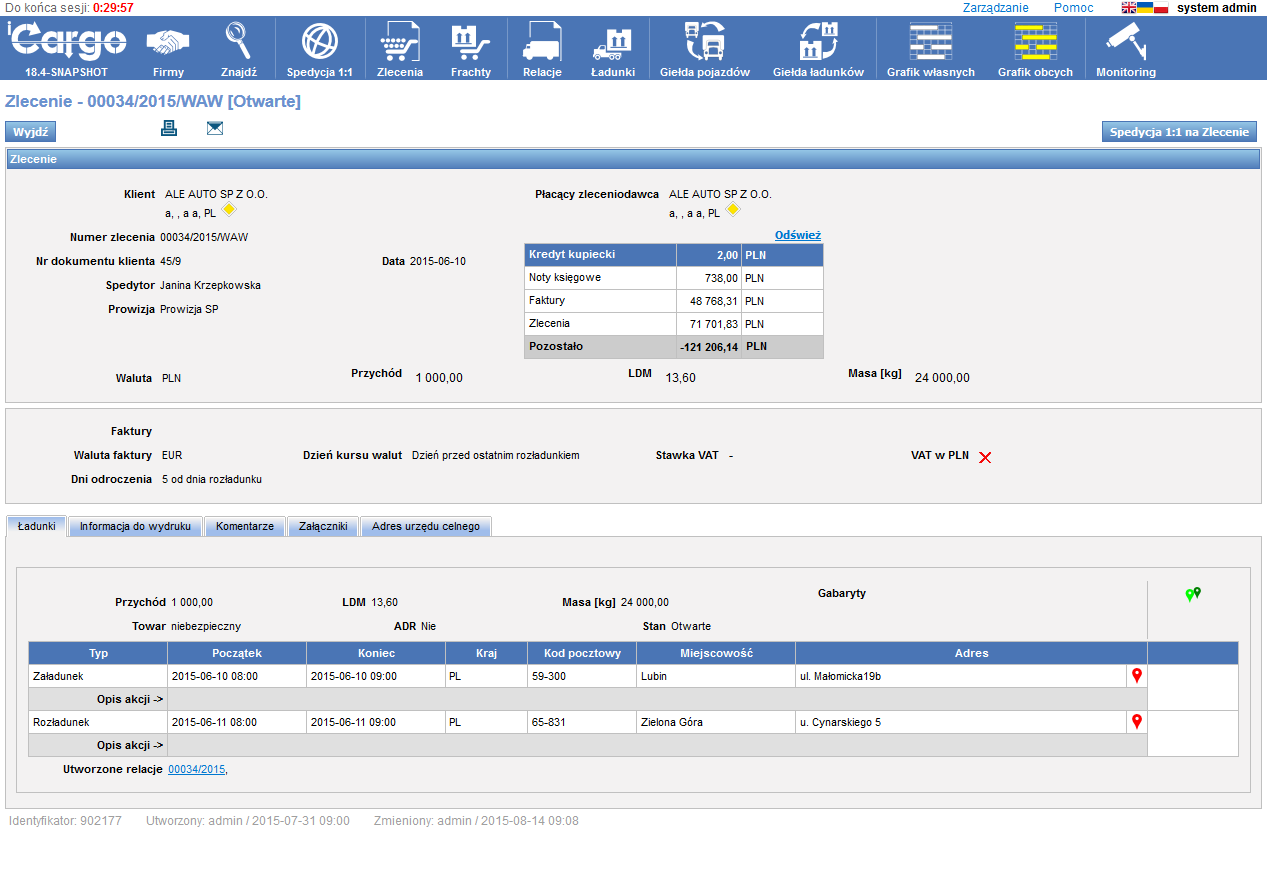Screen dimensions: 1267x869
Task: Open relation link 00034/2015
Action: pos(196,769)
